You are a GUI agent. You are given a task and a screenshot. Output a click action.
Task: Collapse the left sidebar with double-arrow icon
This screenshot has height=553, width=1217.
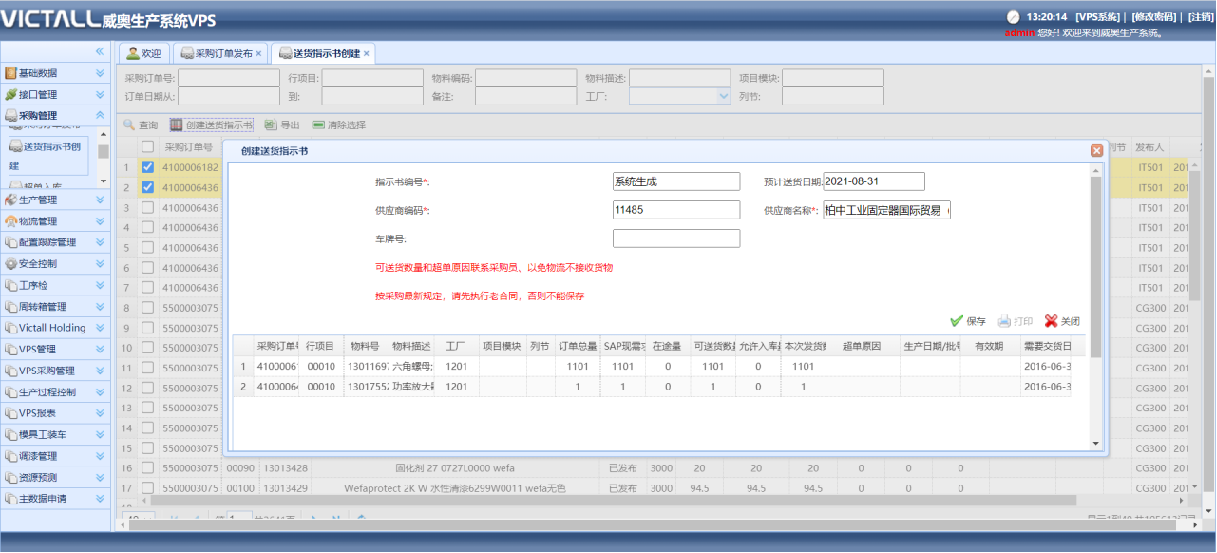pyautogui.click(x=100, y=51)
